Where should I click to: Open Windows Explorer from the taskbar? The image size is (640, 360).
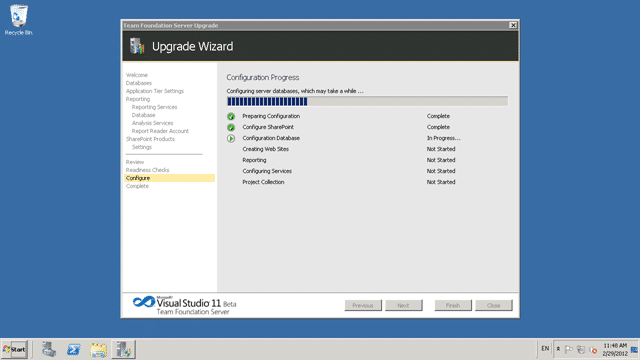98,350
